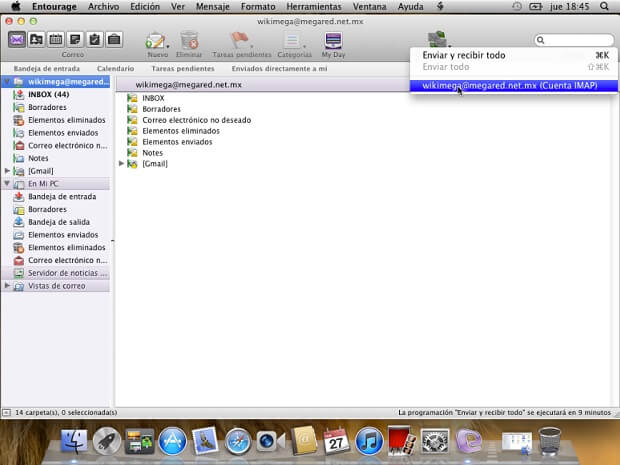Click INBOX folder in main list
The width and height of the screenshot is (620, 465).
[x=153, y=98]
